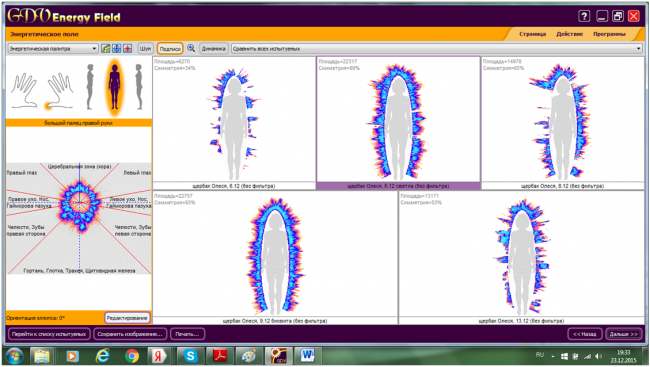650x367 pixels.
Task: Click the blue crosshair centering icon
Action: 116,49
